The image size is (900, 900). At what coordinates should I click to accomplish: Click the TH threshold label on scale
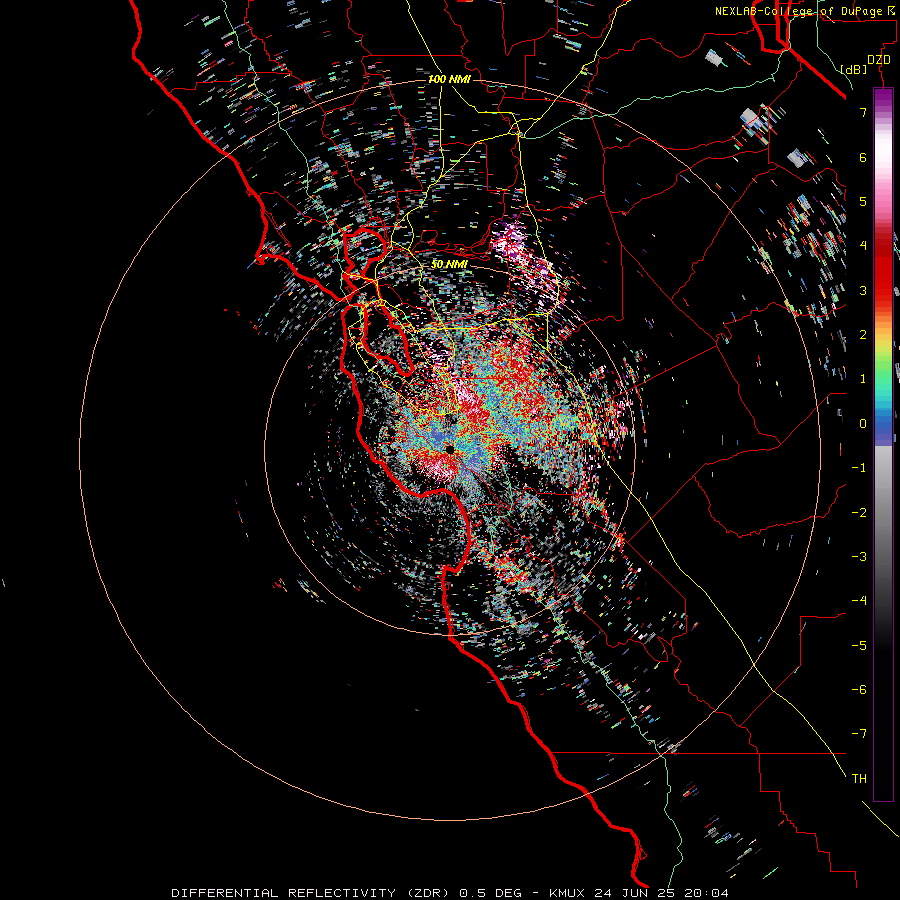coord(859,778)
